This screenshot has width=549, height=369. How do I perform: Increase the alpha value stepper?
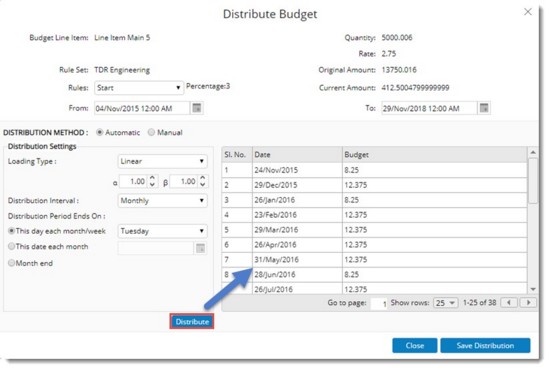pyautogui.click(x=152, y=178)
